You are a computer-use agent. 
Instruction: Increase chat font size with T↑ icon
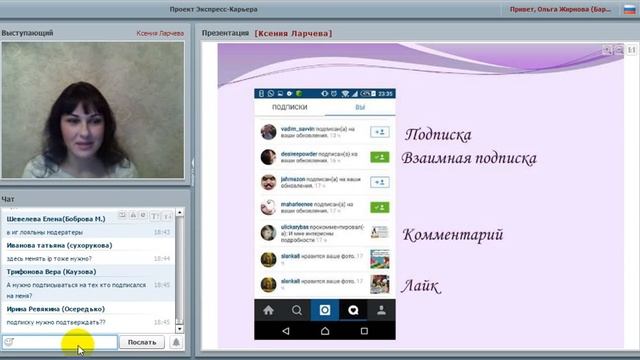tap(155, 216)
